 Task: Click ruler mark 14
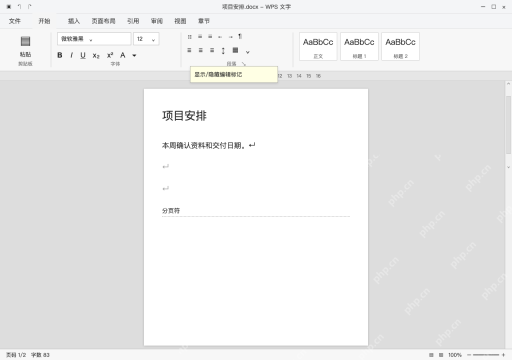pyautogui.click(x=299, y=76)
